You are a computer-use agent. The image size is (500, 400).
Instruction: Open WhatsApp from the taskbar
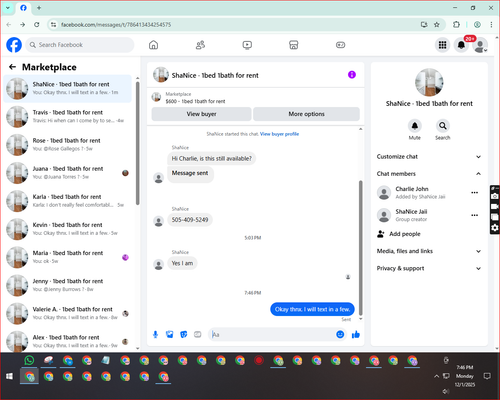pyautogui.click(x=29, y=360)
